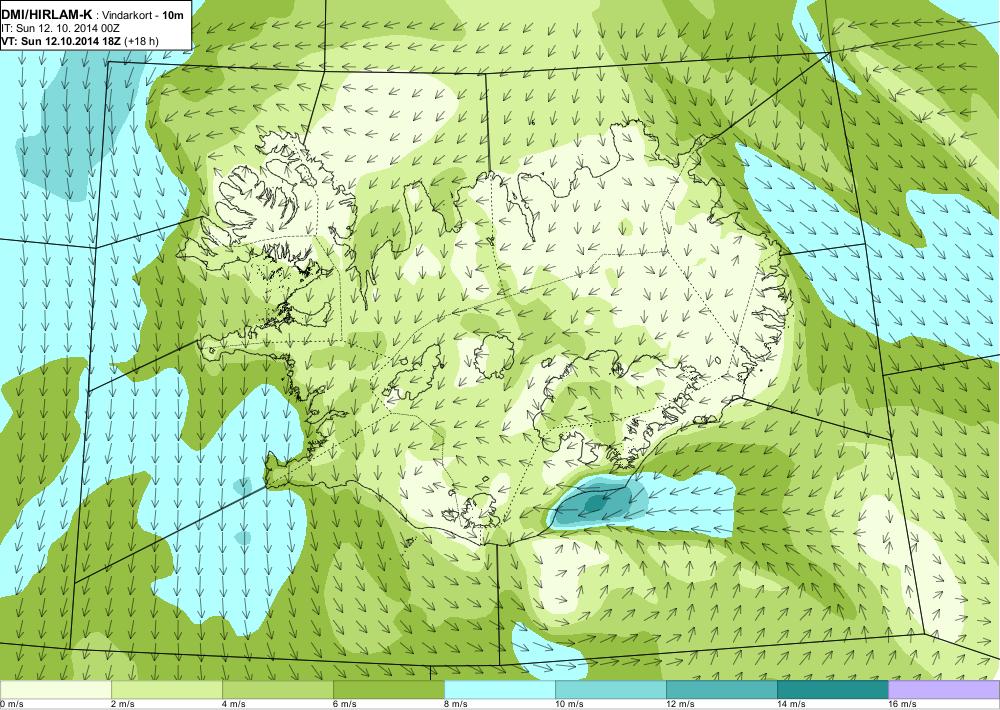This screenshot has width=1000, height=710.
Task: Click the 0–2 m/s pale yellow legend swatch
Action: pos(55,689)
